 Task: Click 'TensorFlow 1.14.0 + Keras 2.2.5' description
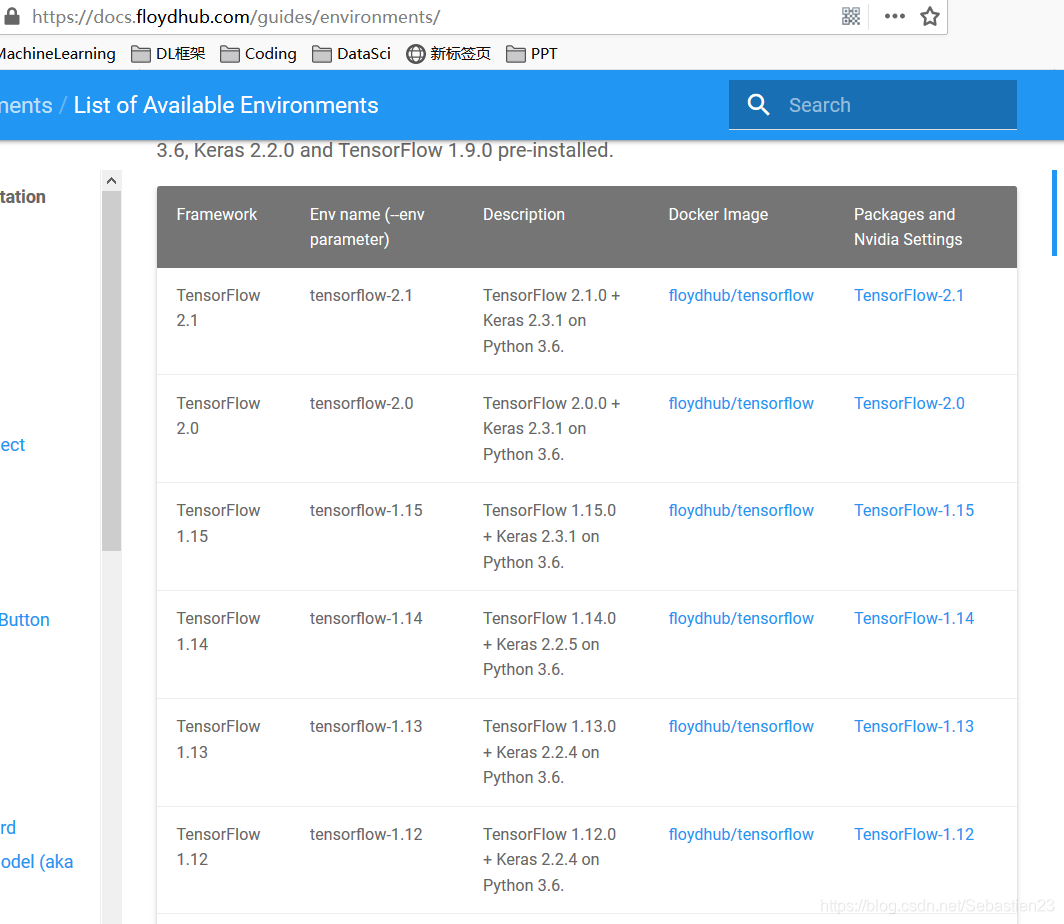(550, 644)
